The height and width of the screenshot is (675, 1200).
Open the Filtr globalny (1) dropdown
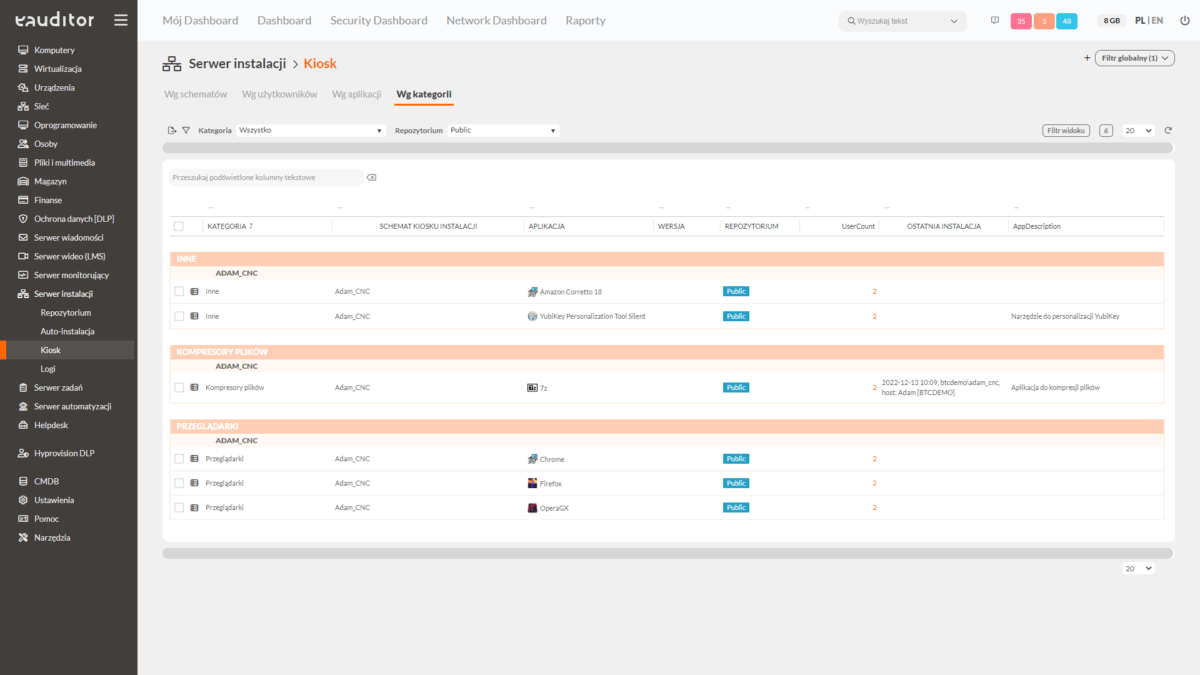[x=1134, y=58]
